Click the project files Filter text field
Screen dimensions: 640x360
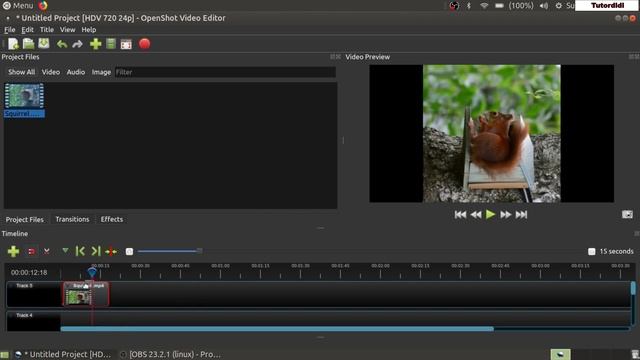[225, 72]
